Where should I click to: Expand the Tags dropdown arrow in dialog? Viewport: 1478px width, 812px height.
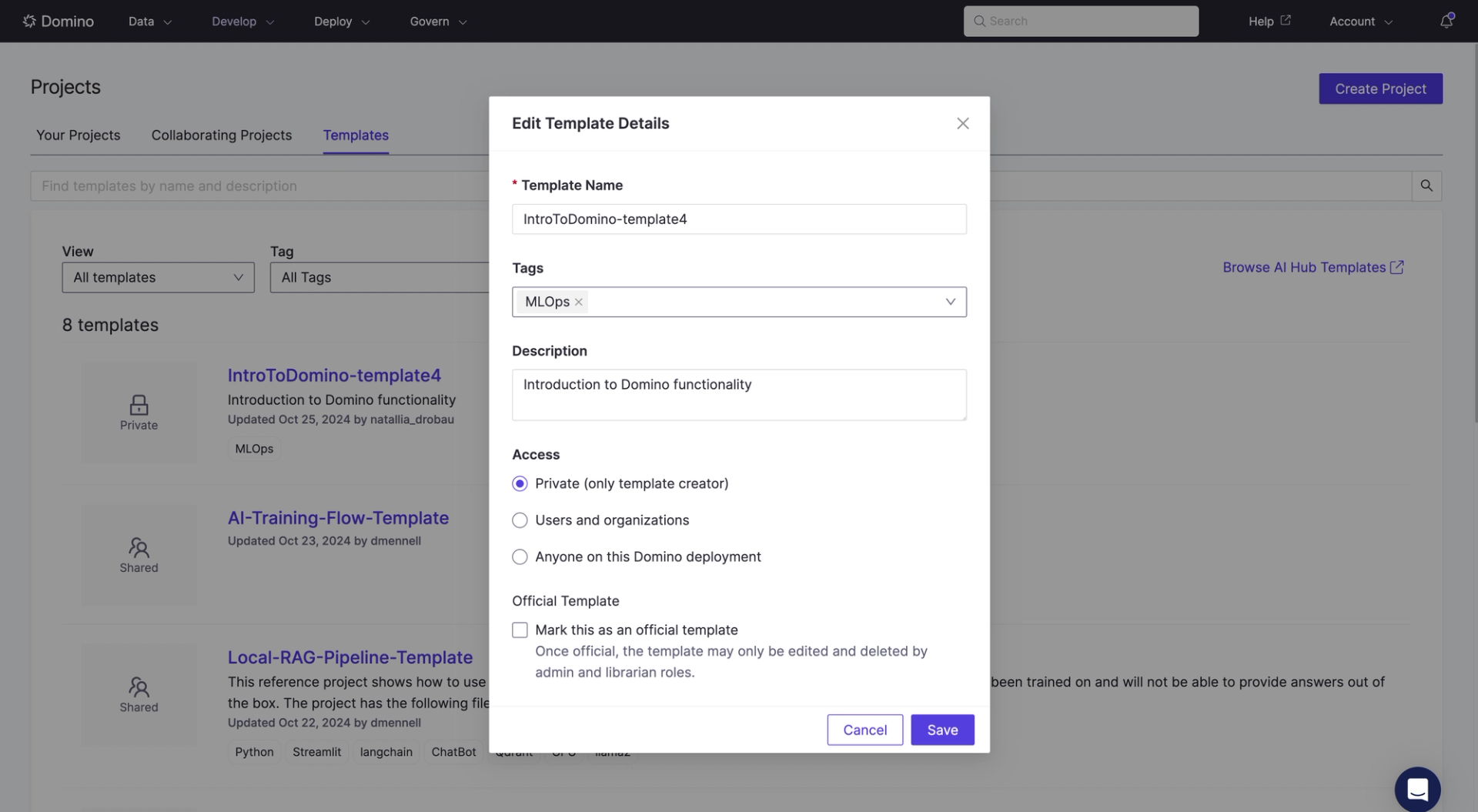951,302
